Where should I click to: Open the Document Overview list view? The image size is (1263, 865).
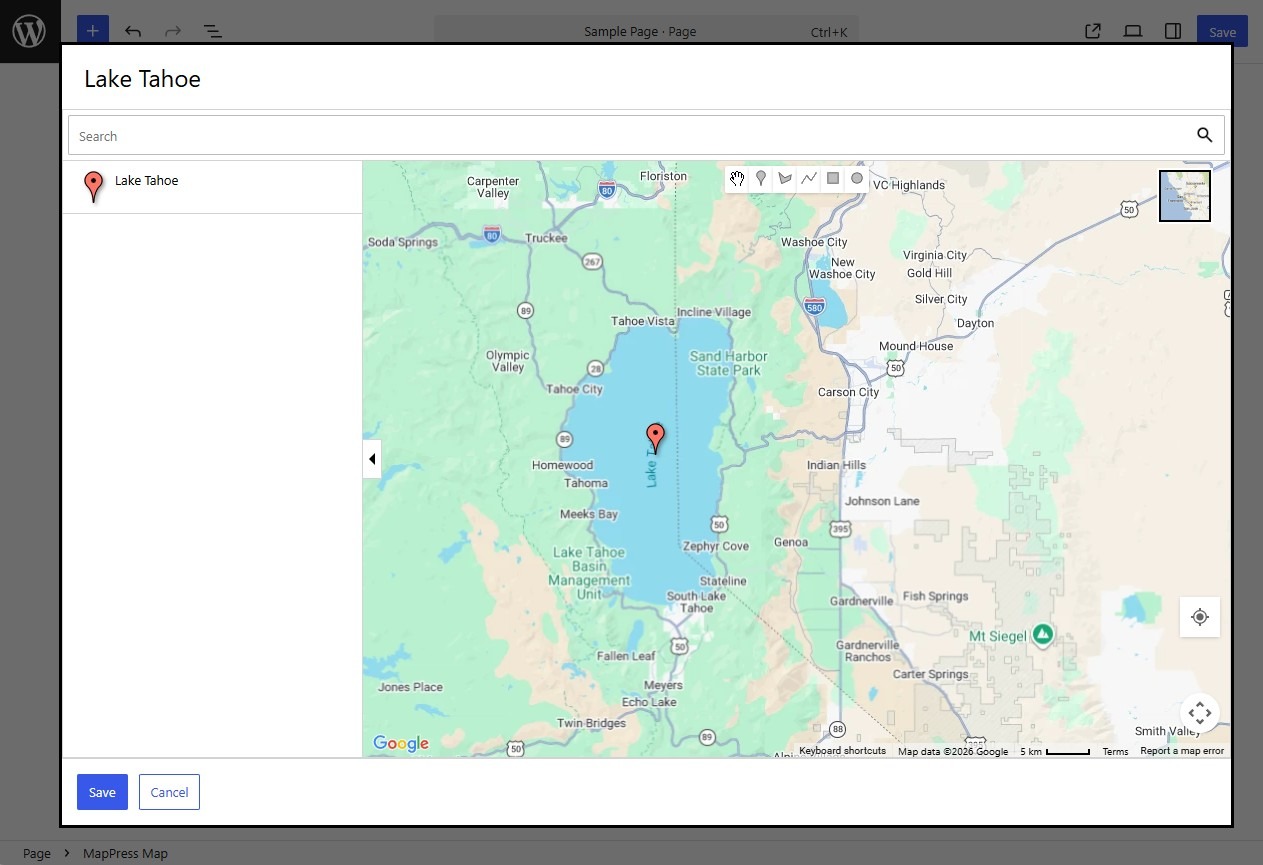[212, 31]
